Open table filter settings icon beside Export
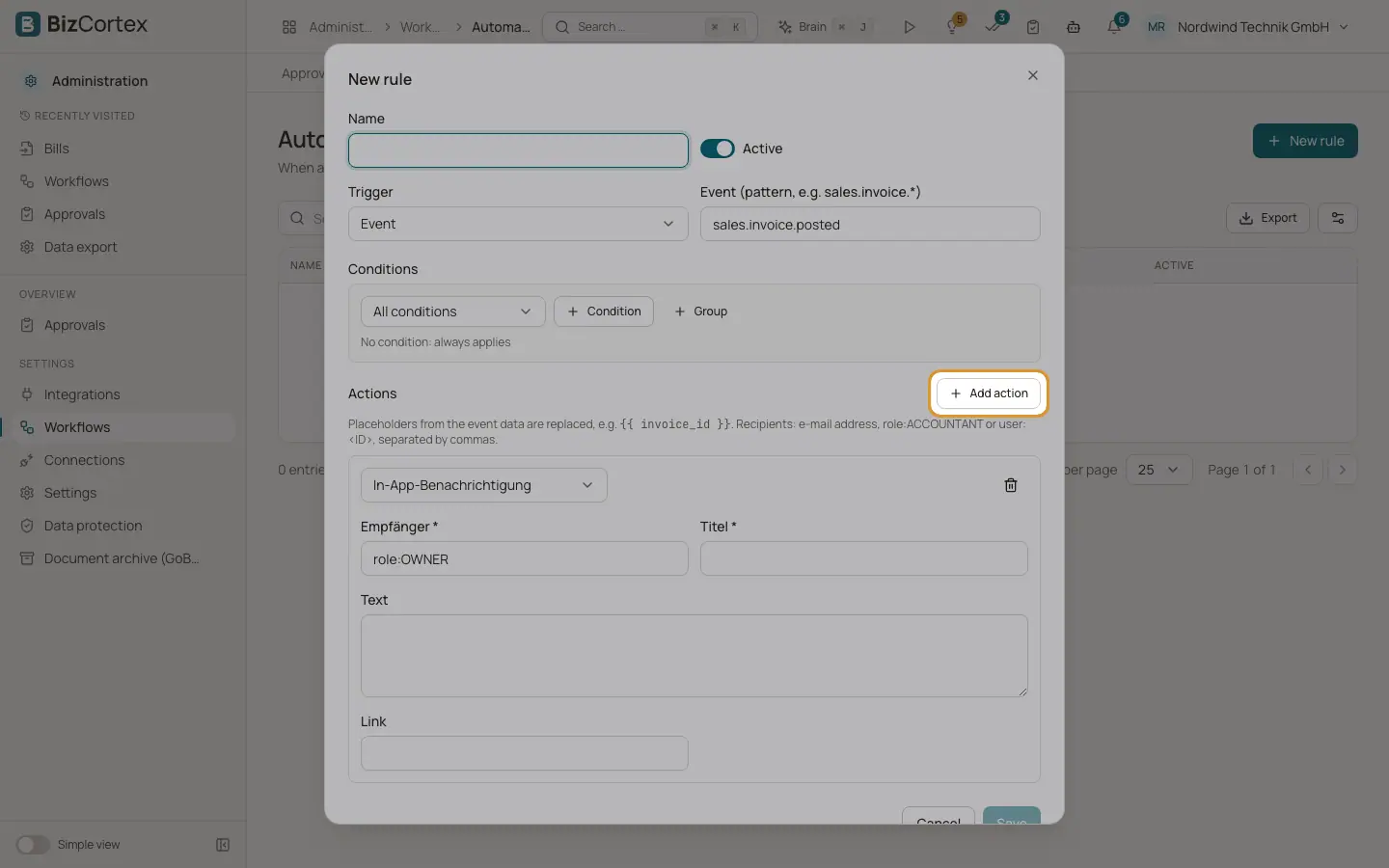Screen dimensions: 1389x868 point(1338,218)
